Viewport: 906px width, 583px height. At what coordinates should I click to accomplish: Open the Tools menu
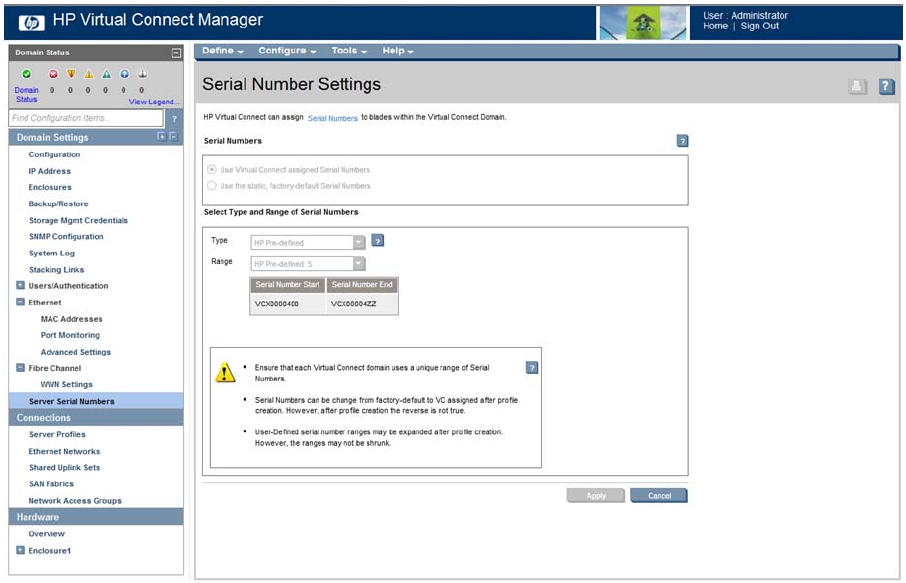point(348,51)
